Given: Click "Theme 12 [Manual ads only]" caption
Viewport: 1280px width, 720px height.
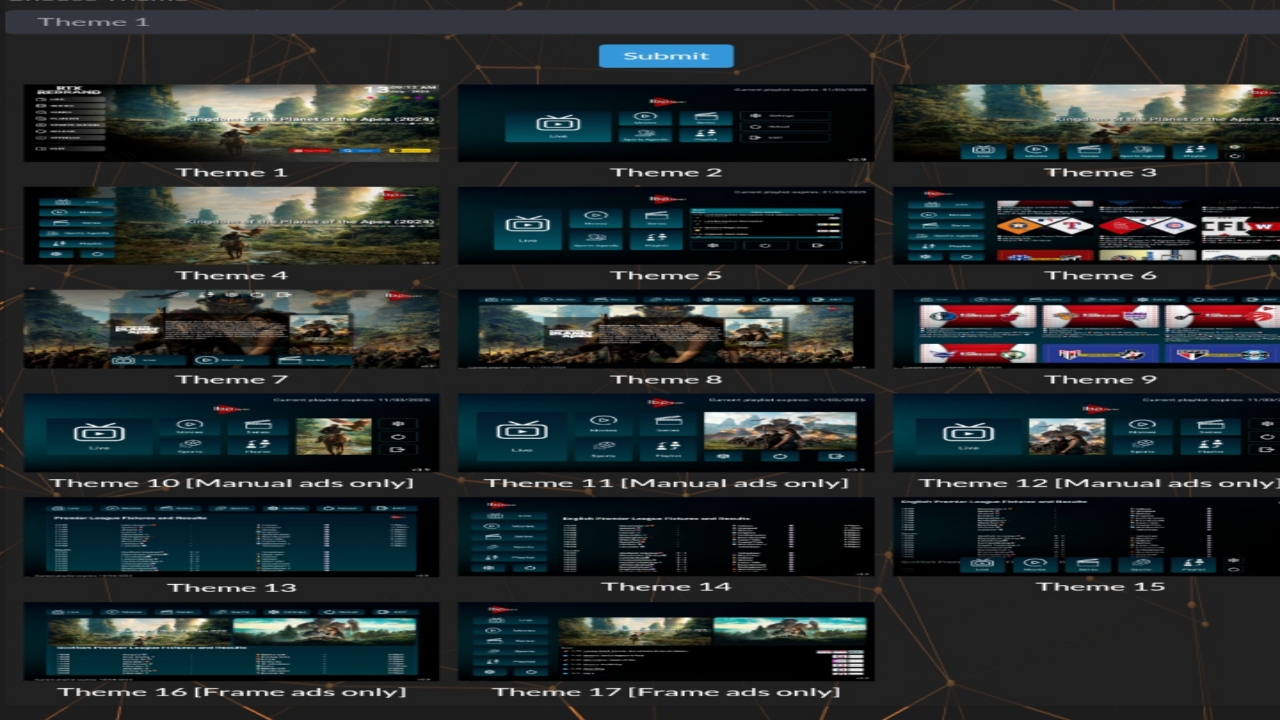Looking at the screenshot, I should [1099, 483].
